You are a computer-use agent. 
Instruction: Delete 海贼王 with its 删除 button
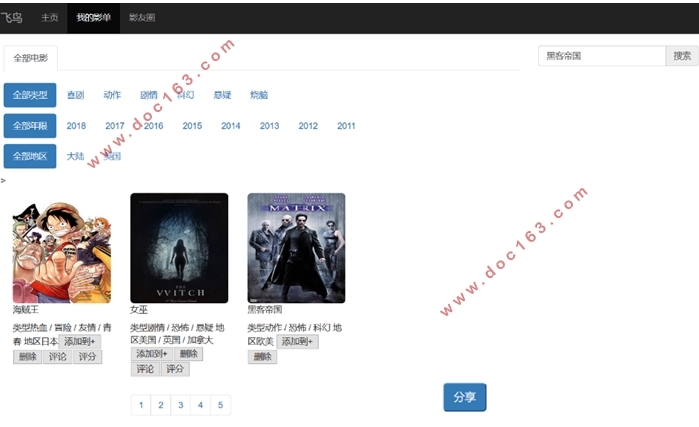click(28, 357)
